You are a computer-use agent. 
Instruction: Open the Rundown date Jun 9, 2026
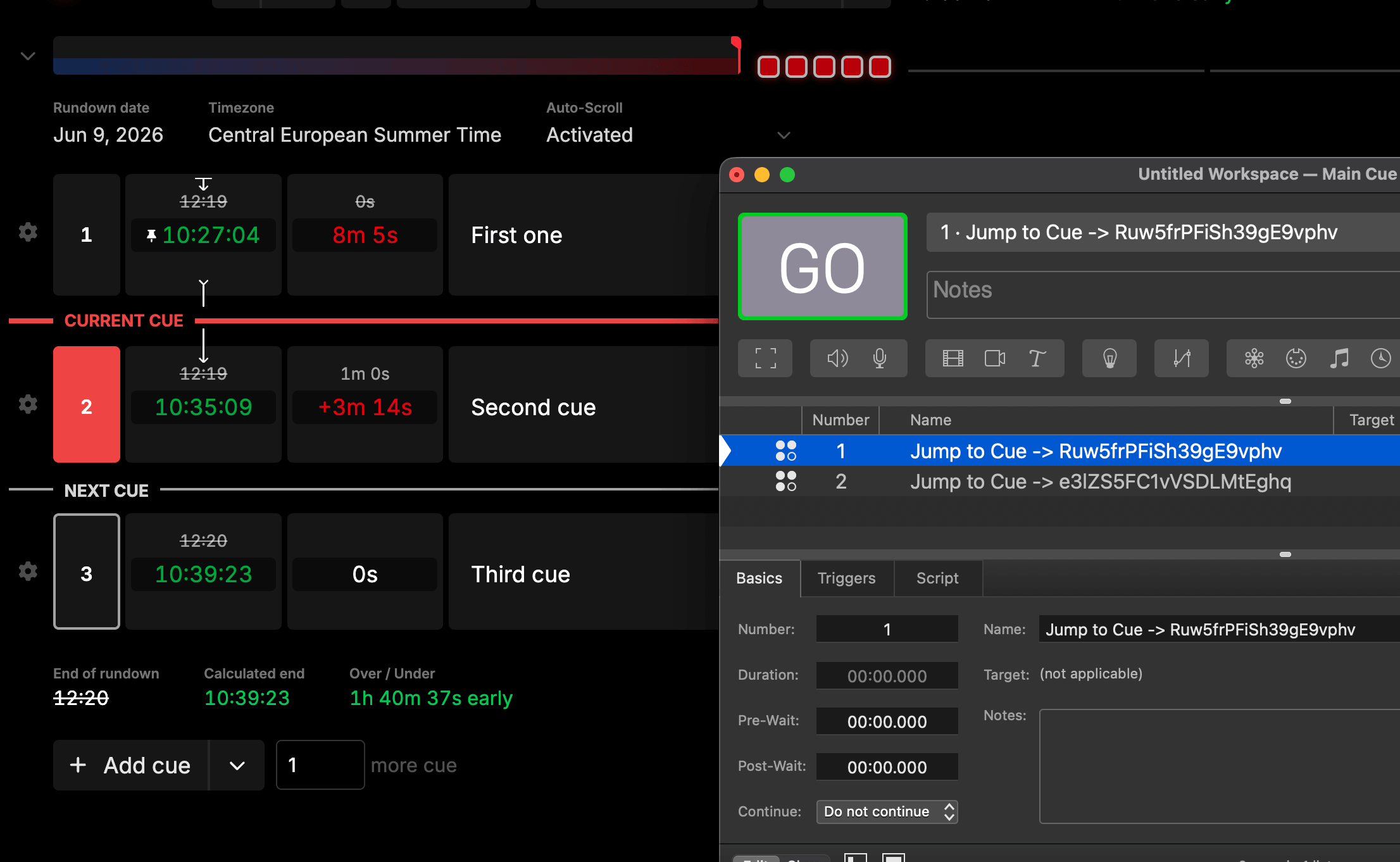(108, 135)
